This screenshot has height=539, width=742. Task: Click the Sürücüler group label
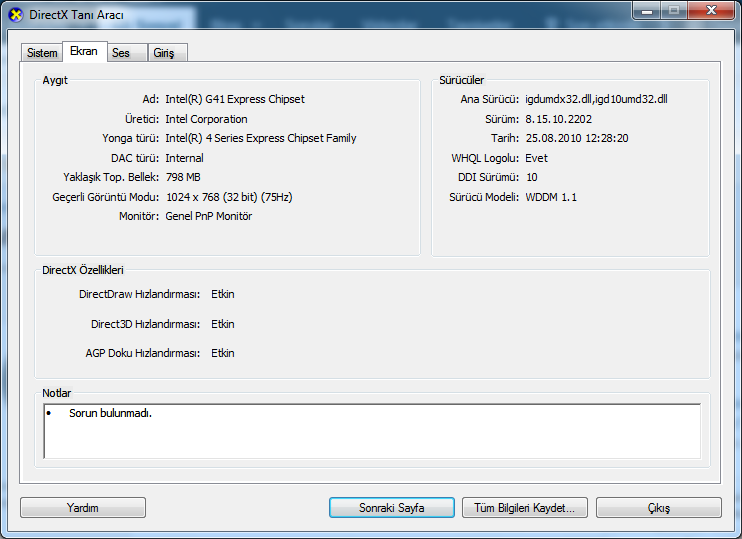[461, 80]
